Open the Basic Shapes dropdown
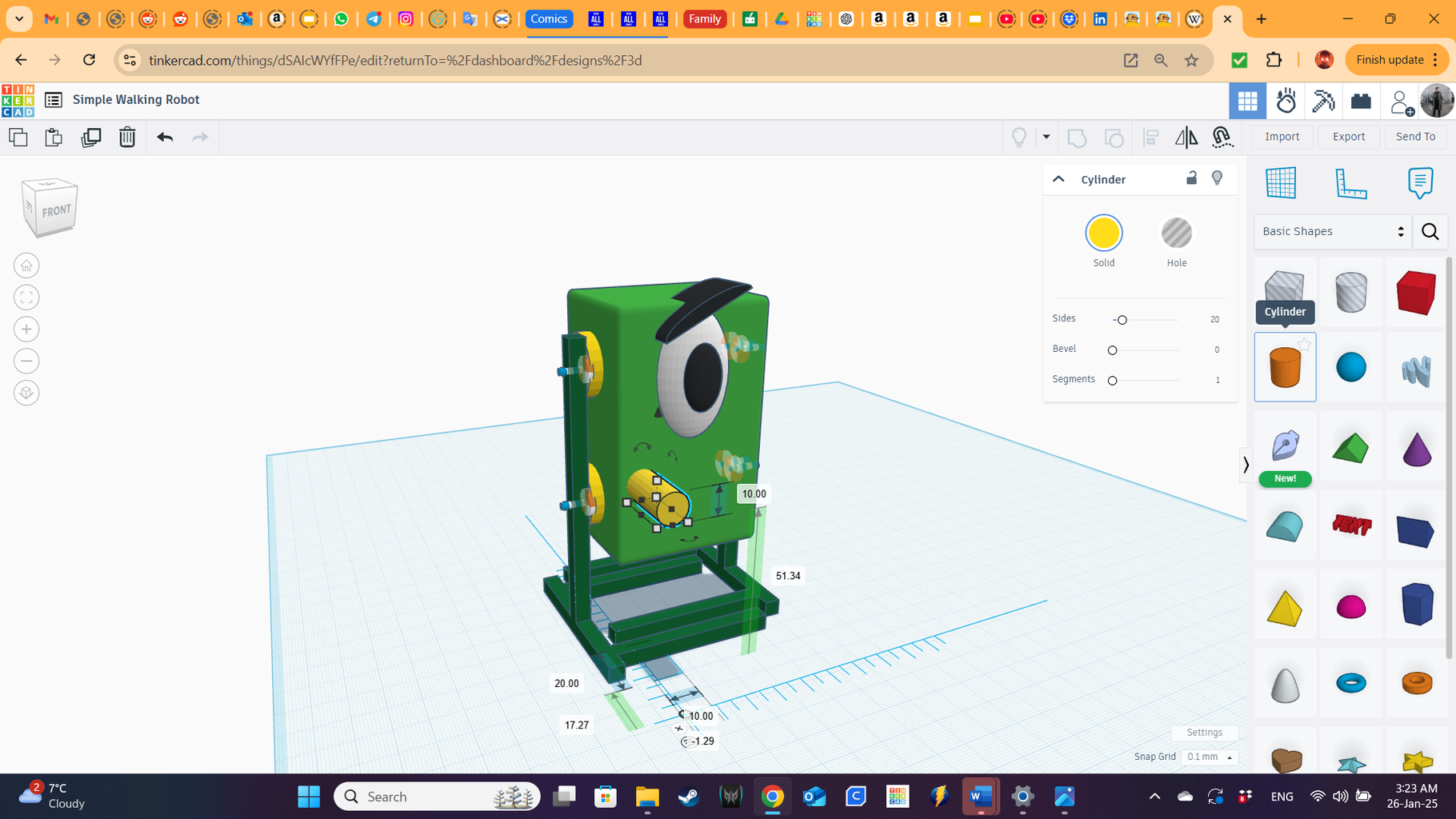The height and width of the screenshot is (819, 1456). (1332, 231)
